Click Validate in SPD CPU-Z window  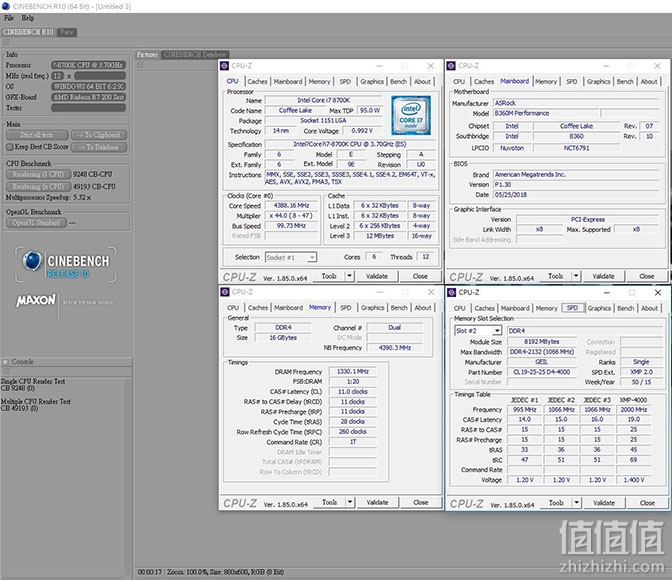[x=604, y=502]
